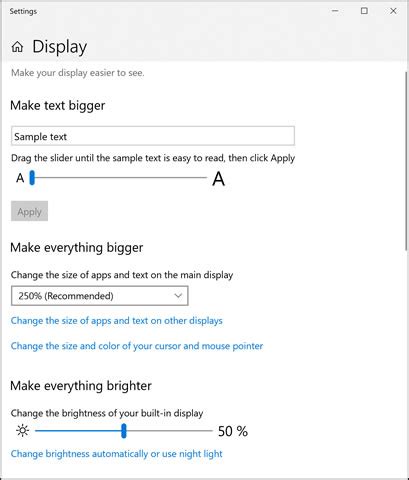Click the brightness slider handle
This screenshot has width=409, height=480.
click(124, 431)
